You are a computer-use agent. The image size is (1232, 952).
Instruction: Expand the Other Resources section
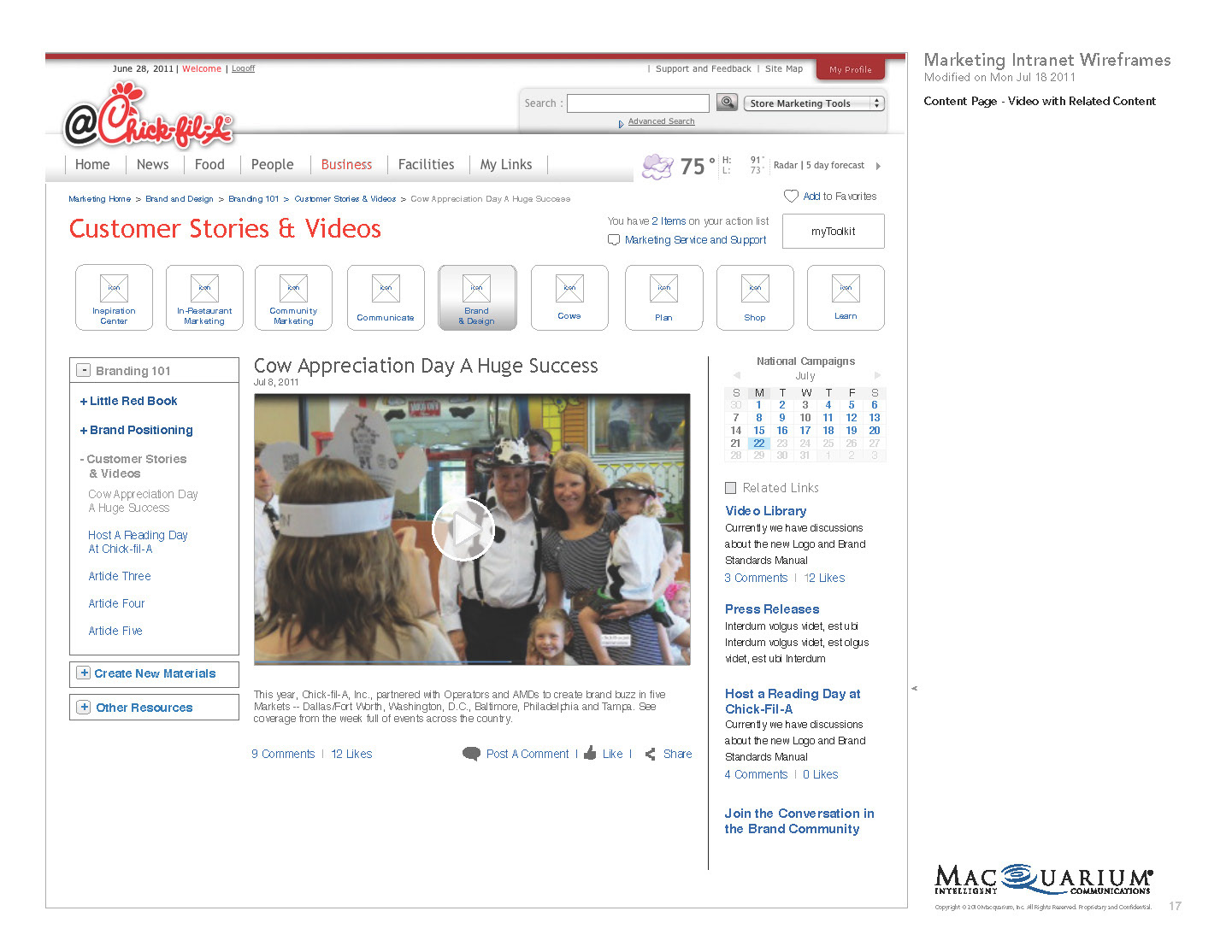(84, 708)
